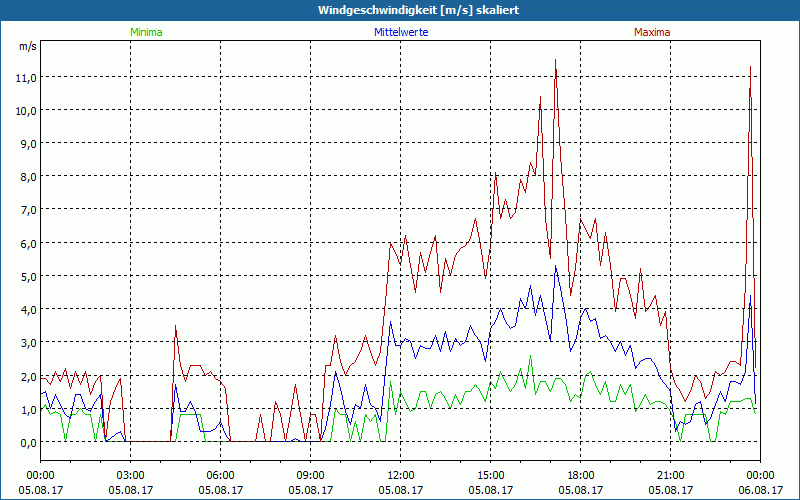The height and width of the screenshot is (500, 800).
Task: Click the 4,0 y-axis value
Action: pos(28,310)
